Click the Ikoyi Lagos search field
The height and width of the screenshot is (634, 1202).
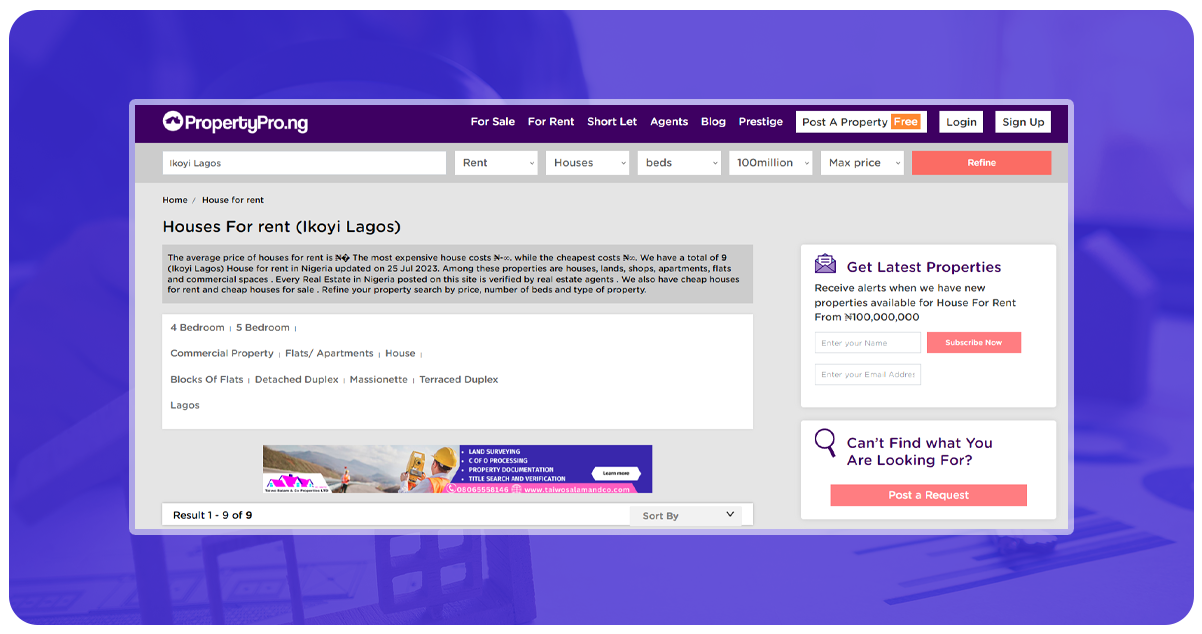[304, 163]
